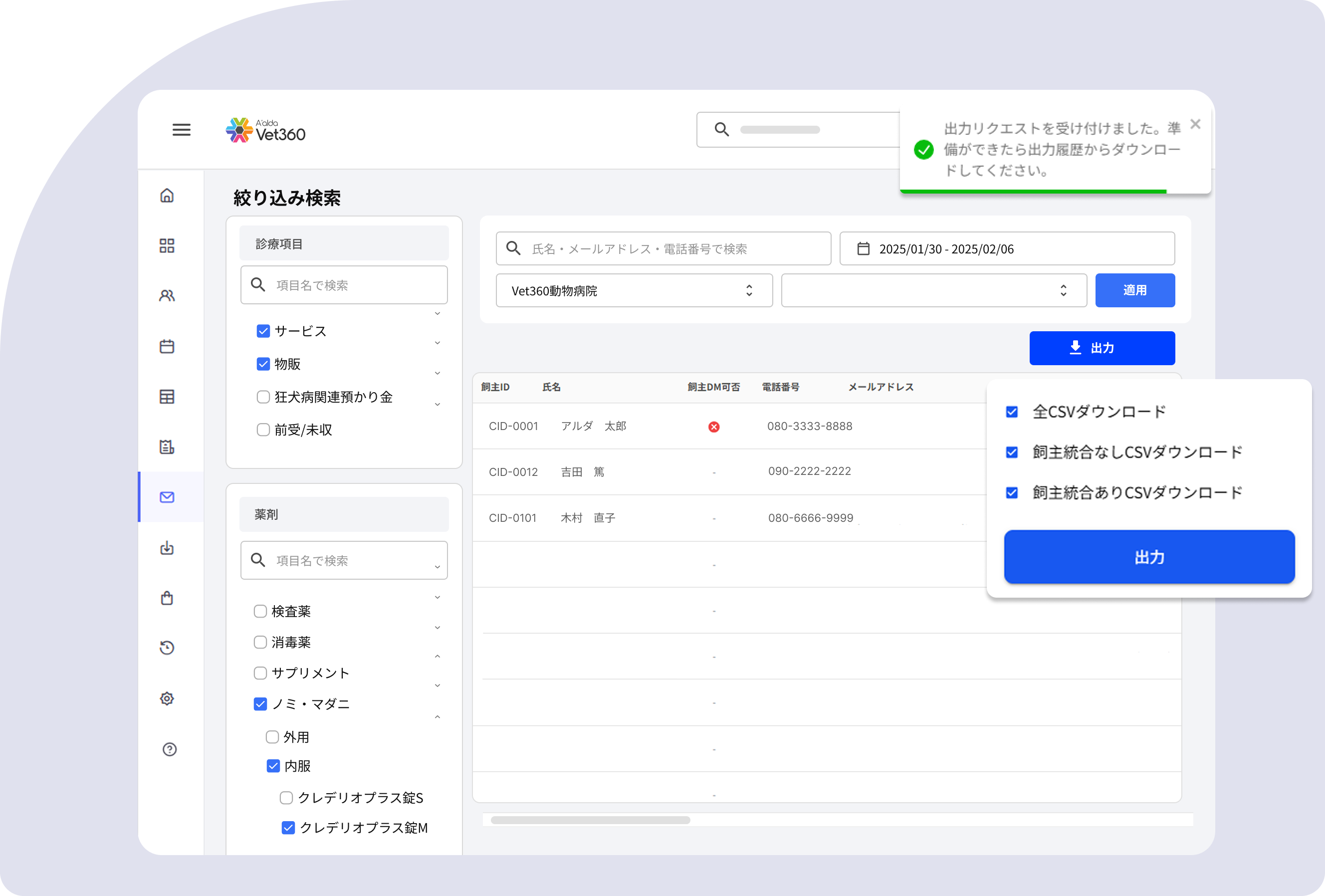Uncheck the 物販 checkbox

pos(263,364)
